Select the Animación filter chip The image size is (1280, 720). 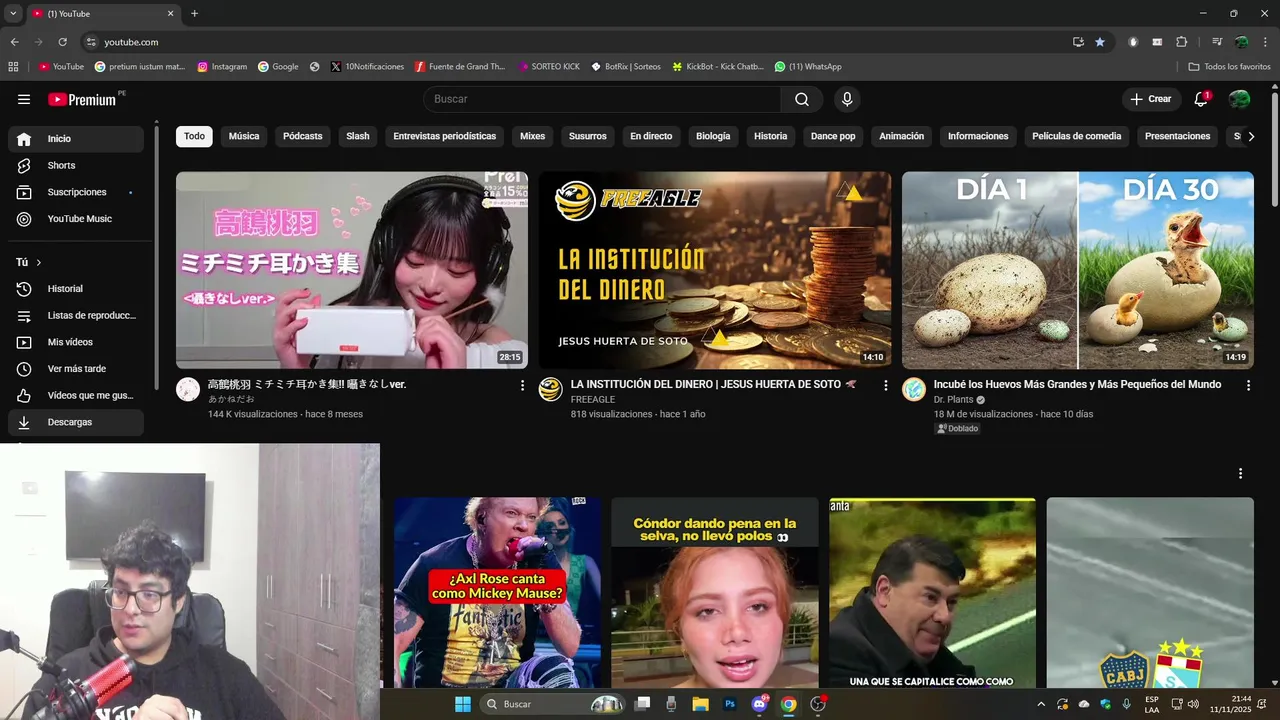(x=902, y=136)
